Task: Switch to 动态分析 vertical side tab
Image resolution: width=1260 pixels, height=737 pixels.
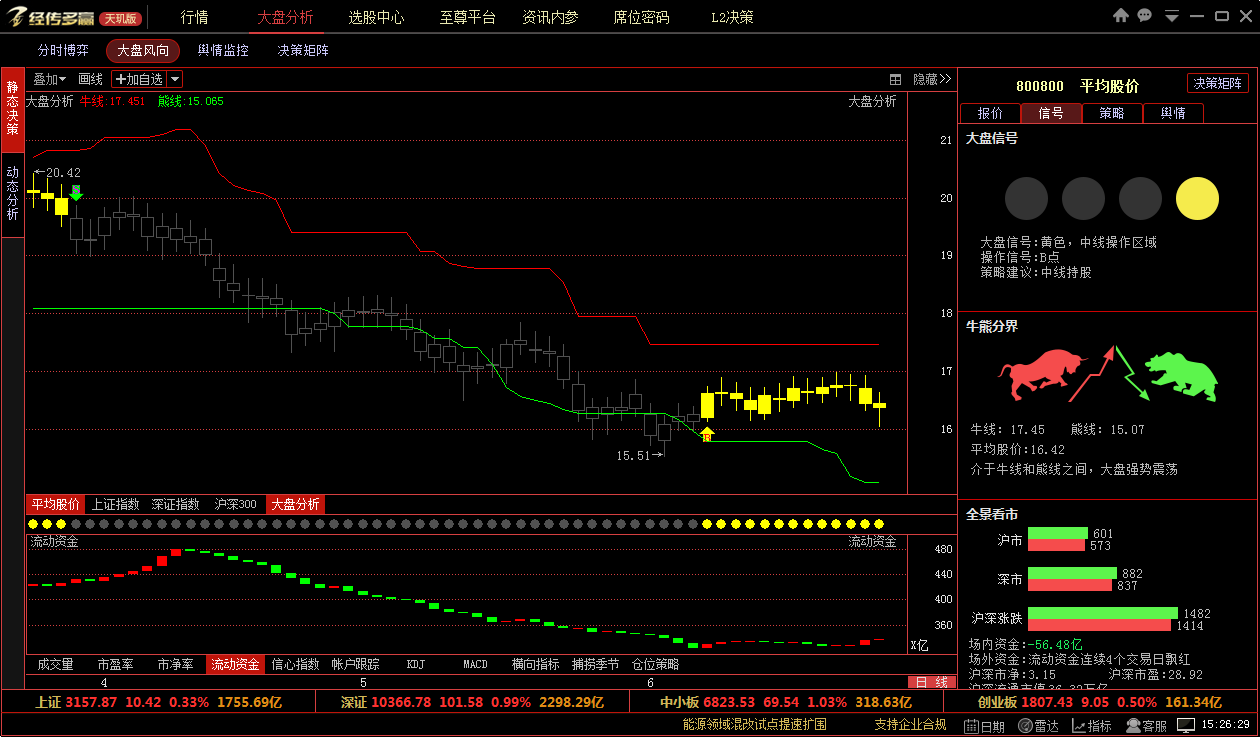Action: (12, 192)
